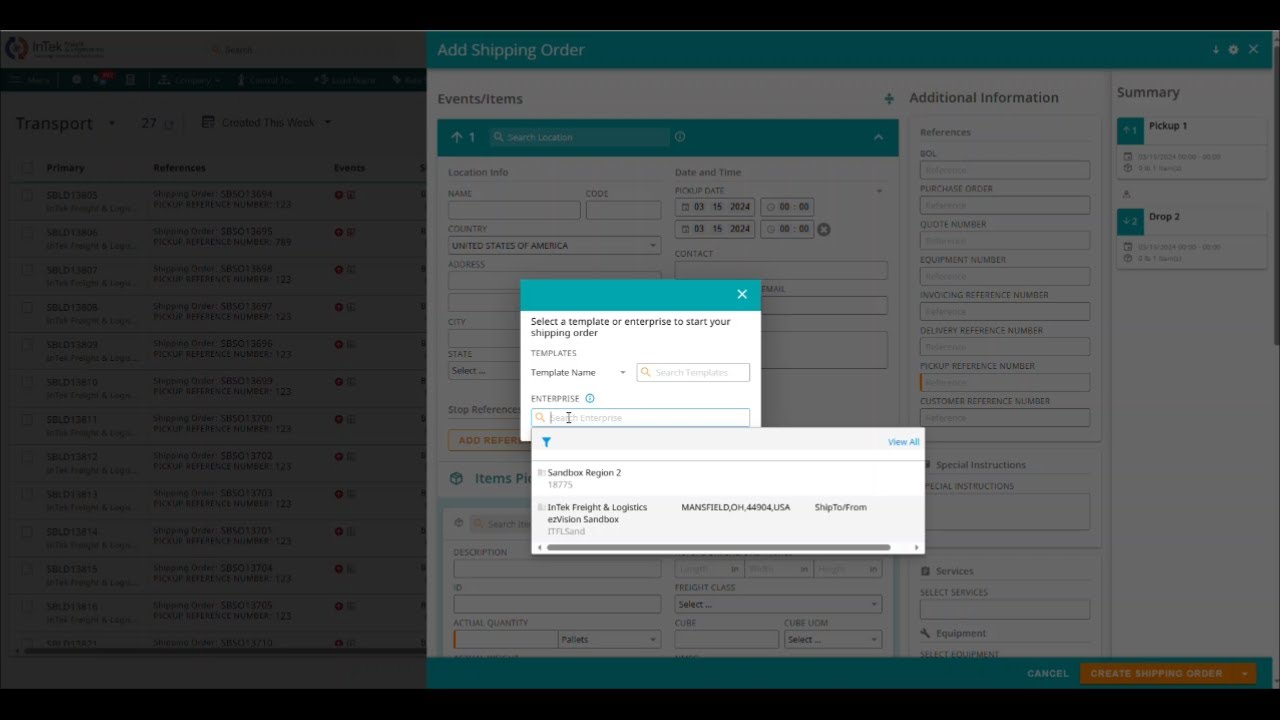Open the Create Shipping Order split arrow
The image size is (1280, 720).
(x=1244, y=674)
